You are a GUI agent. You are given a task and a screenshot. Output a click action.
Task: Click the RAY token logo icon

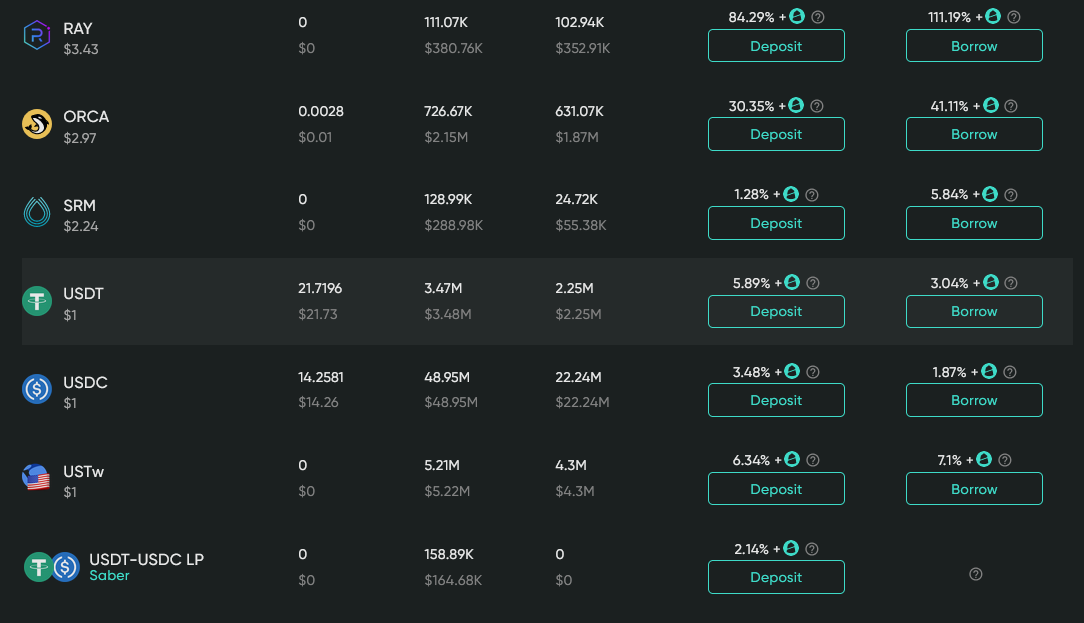(37, 36)
